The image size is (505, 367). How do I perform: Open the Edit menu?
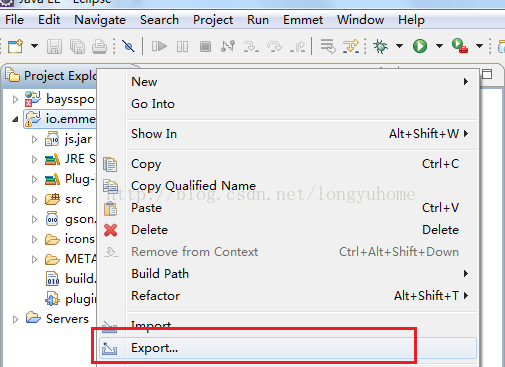(49, 20)
